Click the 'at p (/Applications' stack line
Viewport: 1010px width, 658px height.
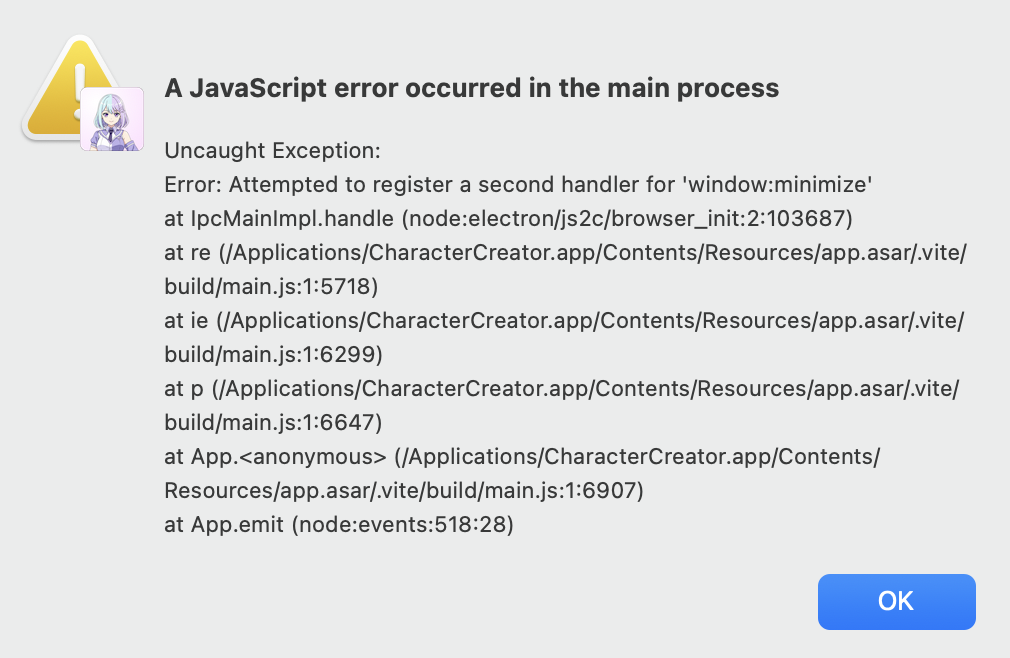coord(561,389)
